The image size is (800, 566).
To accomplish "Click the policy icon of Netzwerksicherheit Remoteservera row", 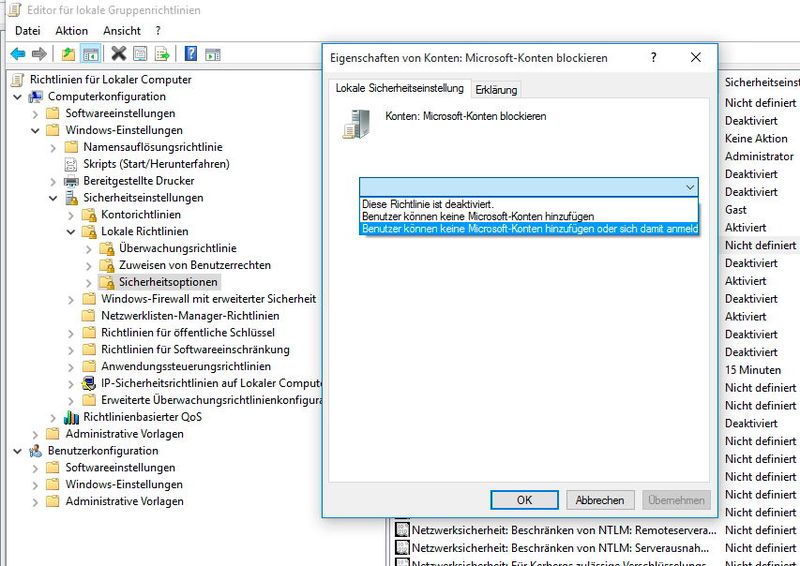I will [403, 530].
